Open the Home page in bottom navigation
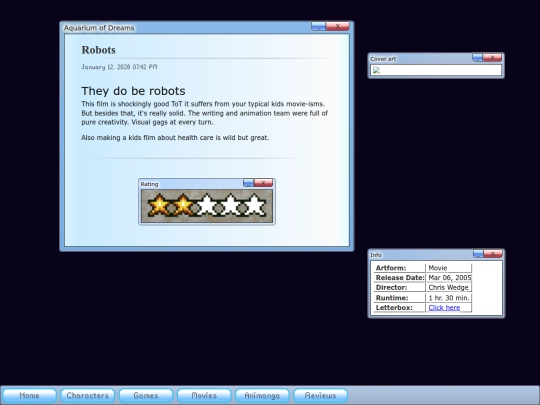The image size is (540, 405). tap(29, 395)
